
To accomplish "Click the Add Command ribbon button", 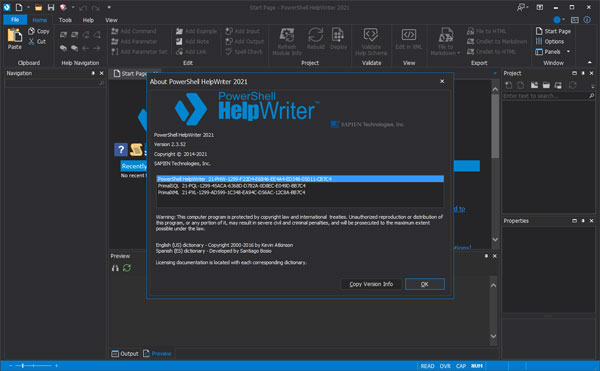I will point(134,31).
